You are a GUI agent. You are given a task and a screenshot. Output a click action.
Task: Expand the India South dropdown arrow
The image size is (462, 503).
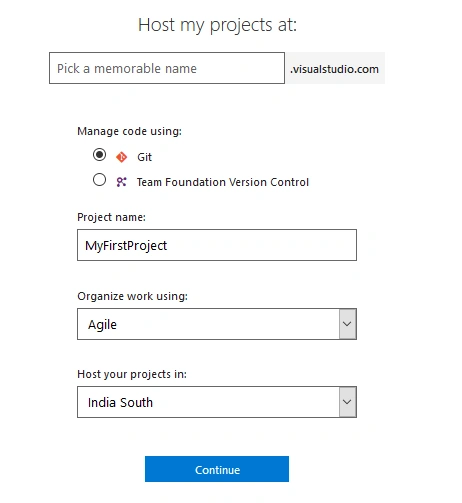(x=347, y=402)
